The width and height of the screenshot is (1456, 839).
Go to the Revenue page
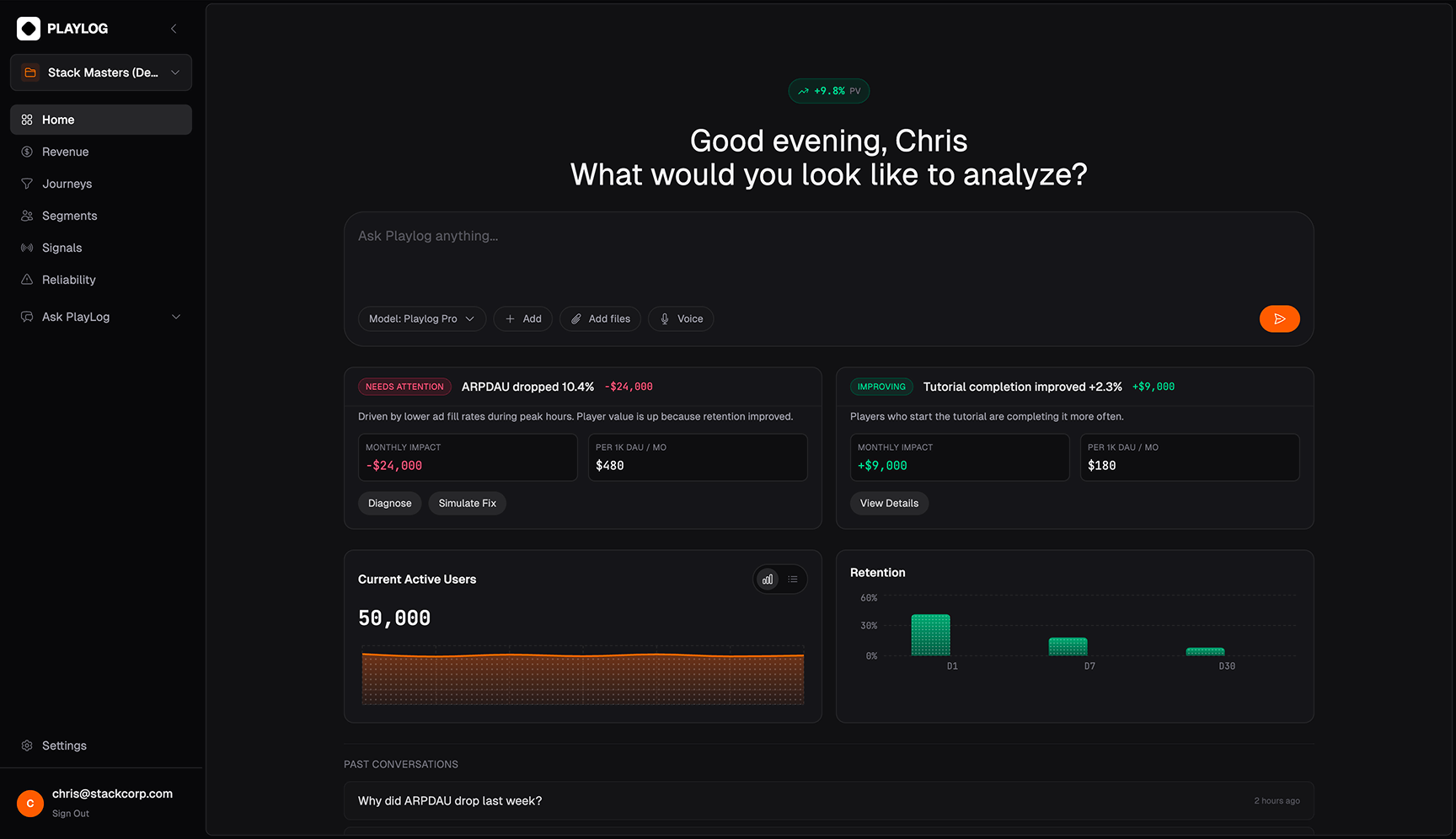pos(65,152)
